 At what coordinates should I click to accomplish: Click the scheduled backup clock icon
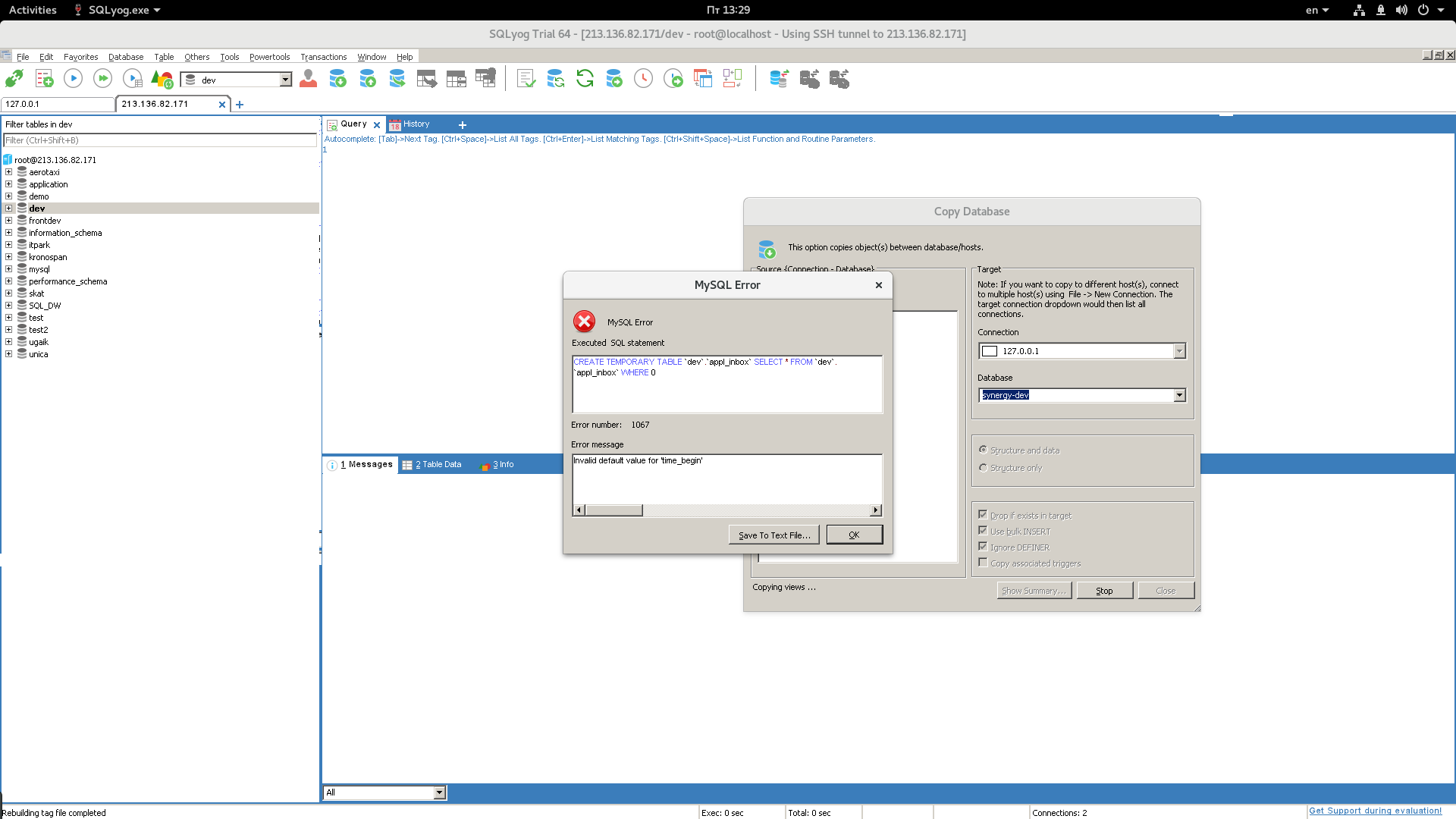643,78
